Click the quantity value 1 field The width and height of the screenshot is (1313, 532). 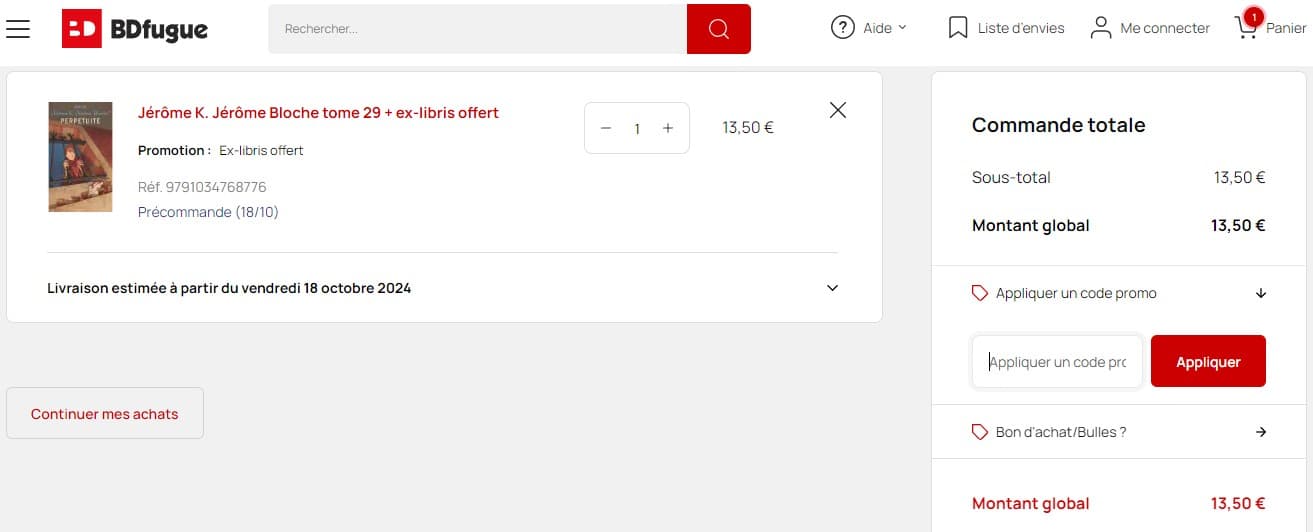click(x=637, y=129)
